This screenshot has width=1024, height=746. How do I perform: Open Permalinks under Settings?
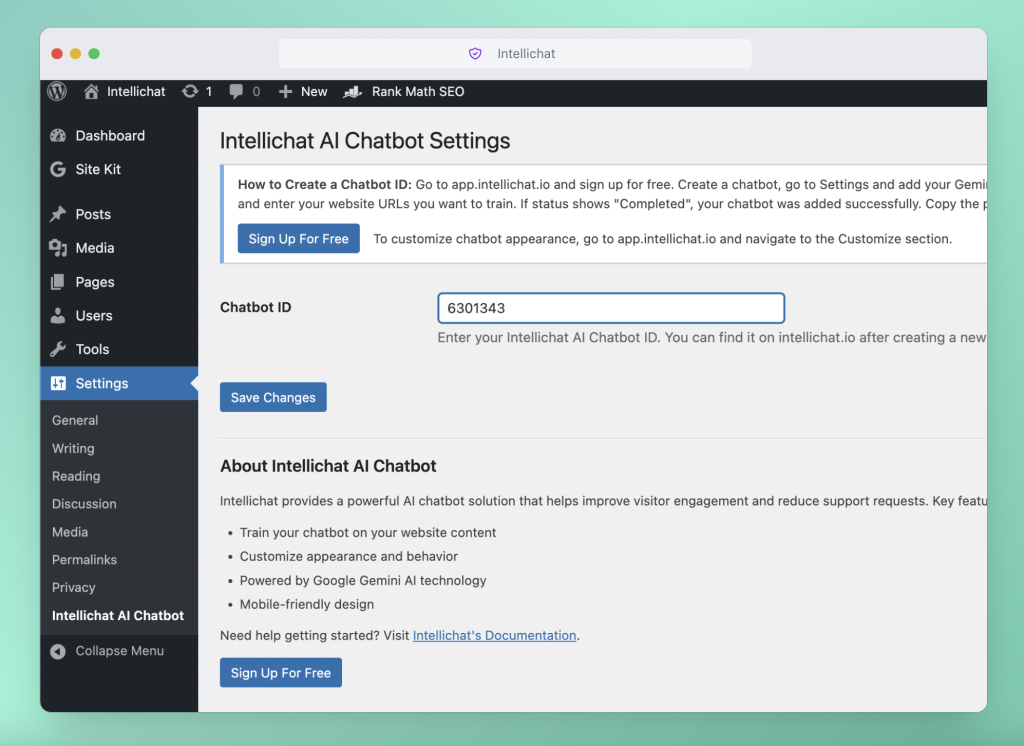point(84,559)
